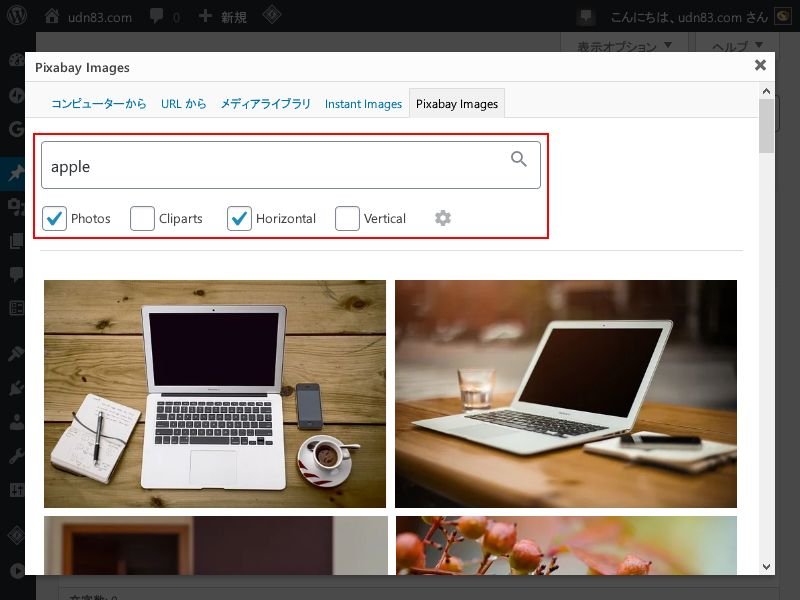Click the 新規 add new button
This screenshot has width=800, height=600.
[223, 17]
